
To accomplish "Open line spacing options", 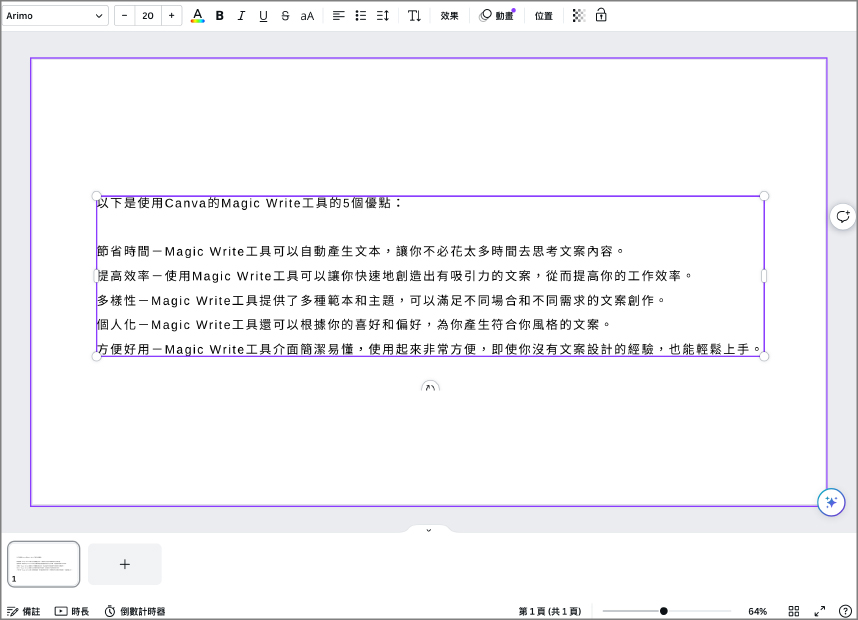I will (x=382, y=16).
